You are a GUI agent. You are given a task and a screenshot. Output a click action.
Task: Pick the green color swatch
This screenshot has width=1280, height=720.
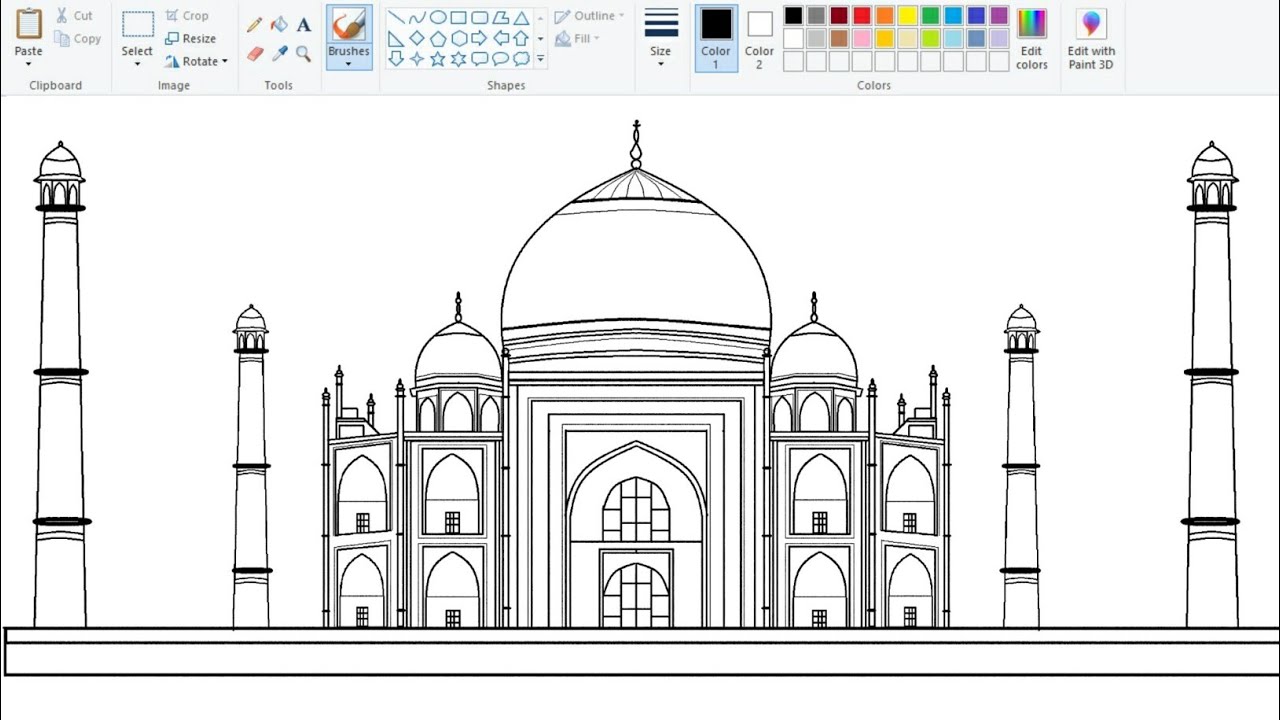(930, 16)
